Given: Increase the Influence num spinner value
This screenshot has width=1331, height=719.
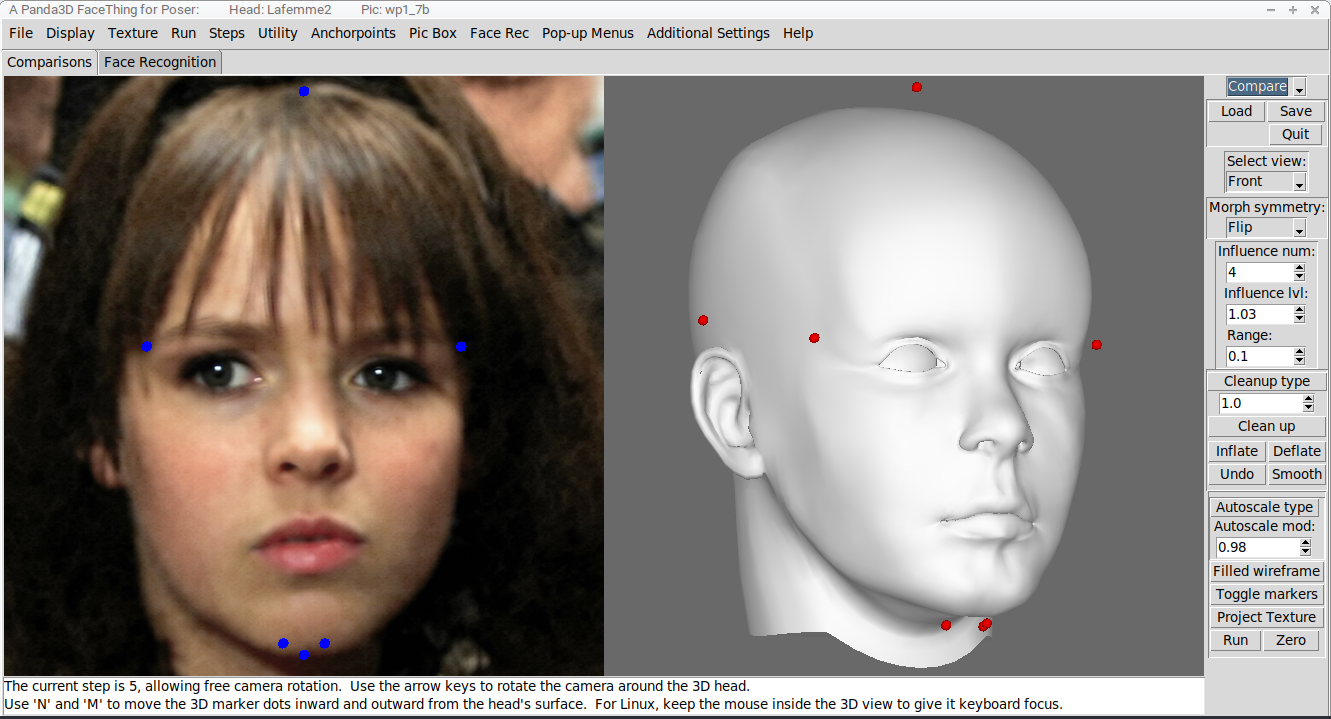Looking at the screenshot, I should (1299, 268).
